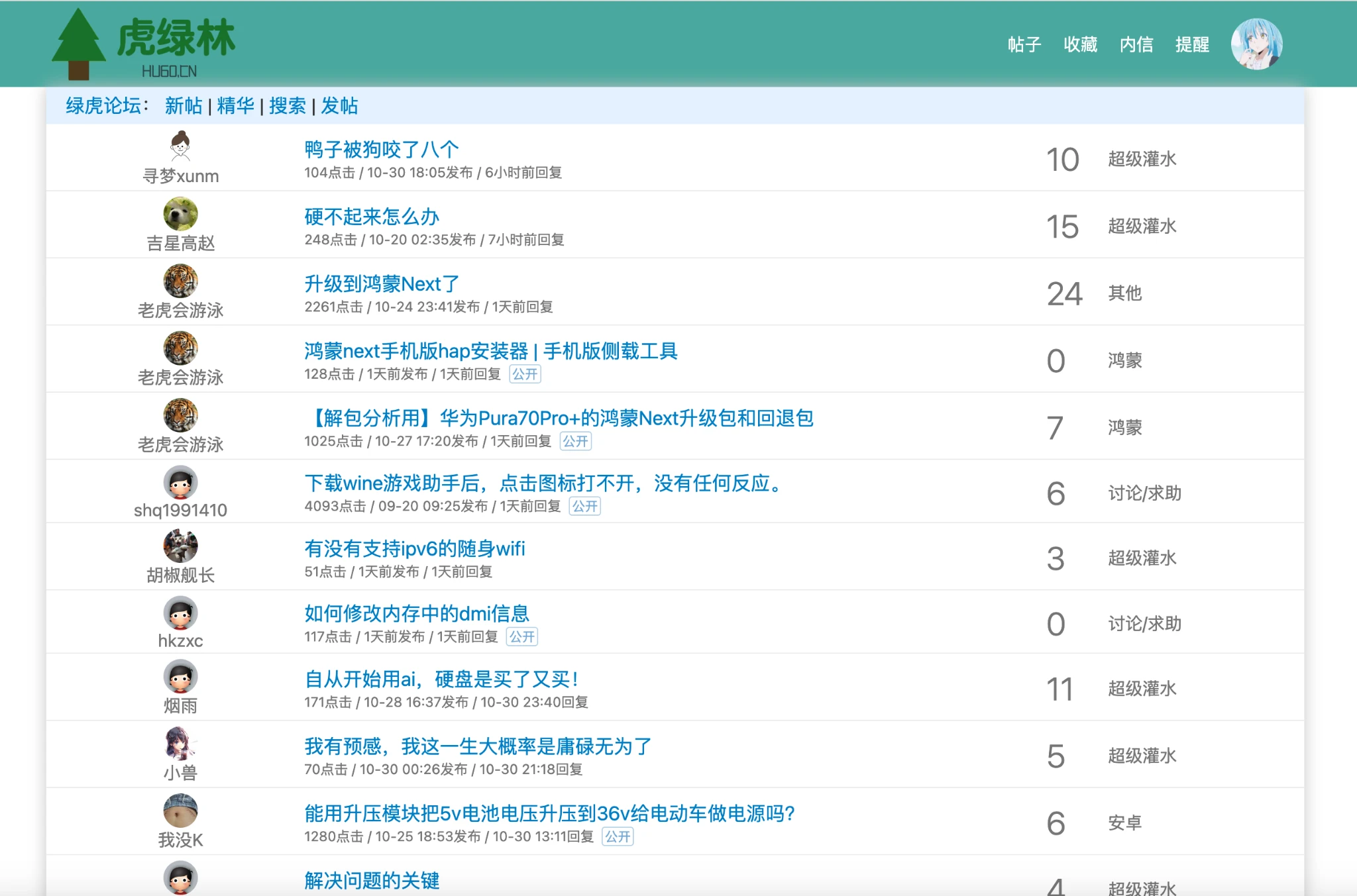Open the 帖子 header menu

coord(1024,44)
